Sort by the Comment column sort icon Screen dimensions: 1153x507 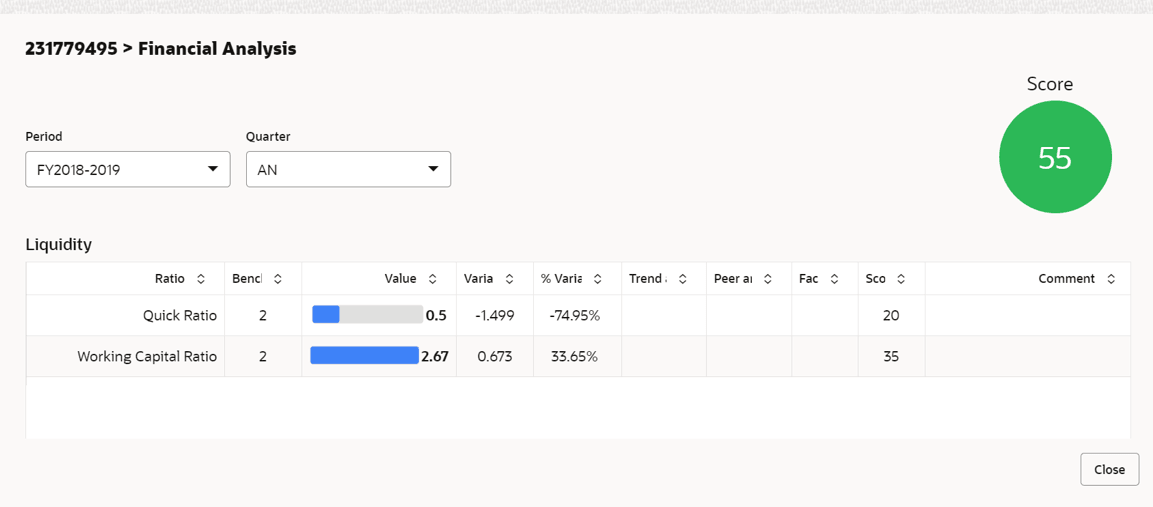pos(1110,279)
